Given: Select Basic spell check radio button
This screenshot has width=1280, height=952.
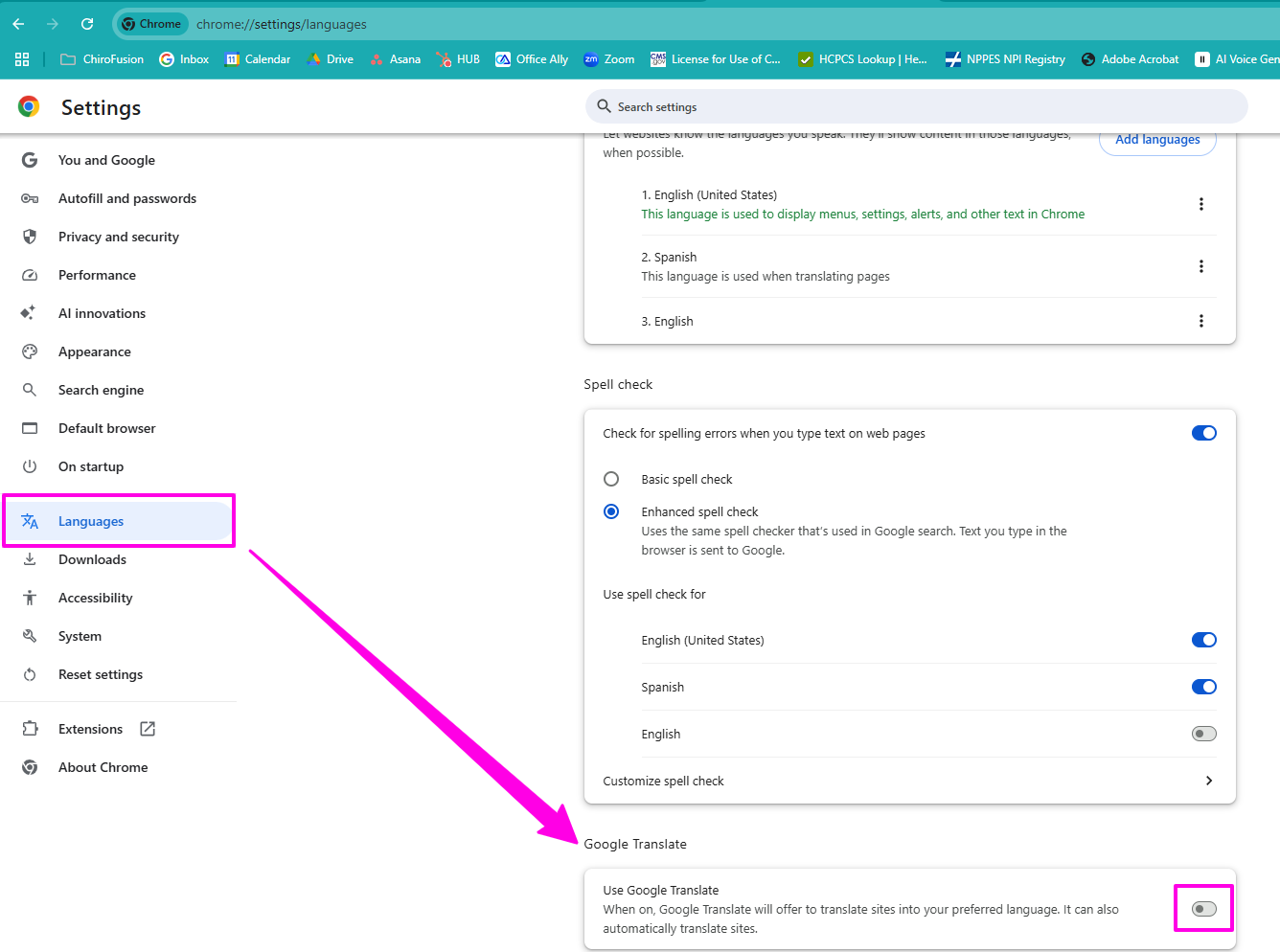Looking at the screenshot, I should (611, 479).
